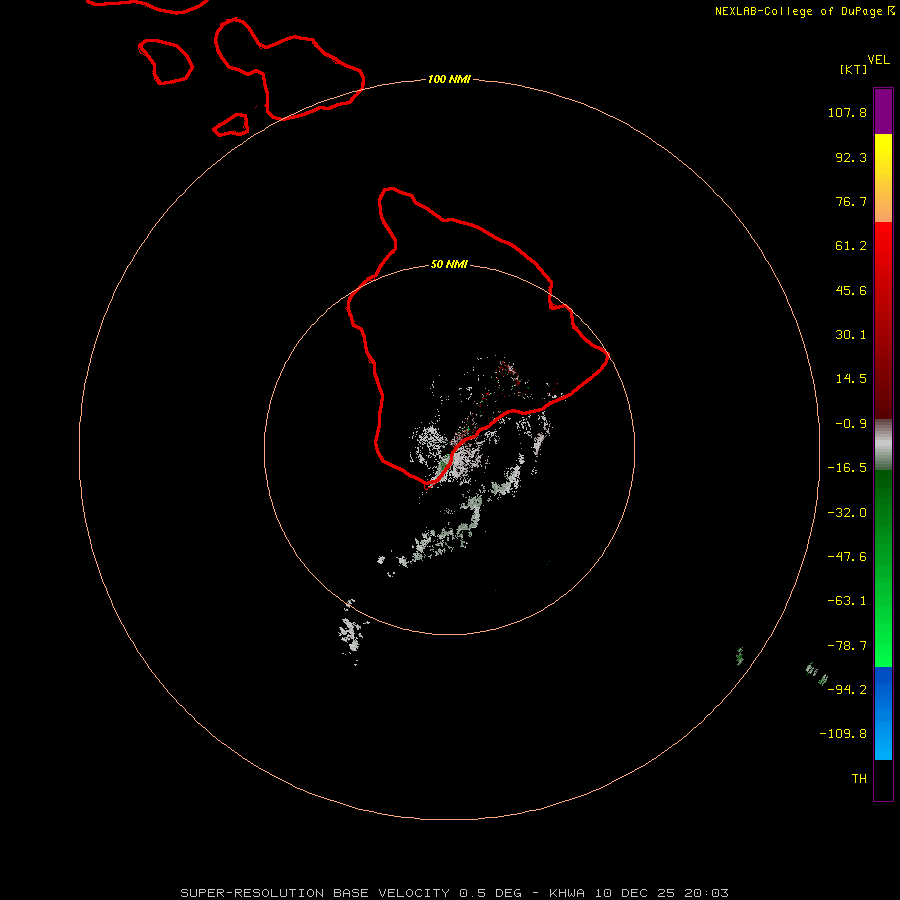Click the 30.1 legend value
The image size is (900, 900).
pos(851,335)
